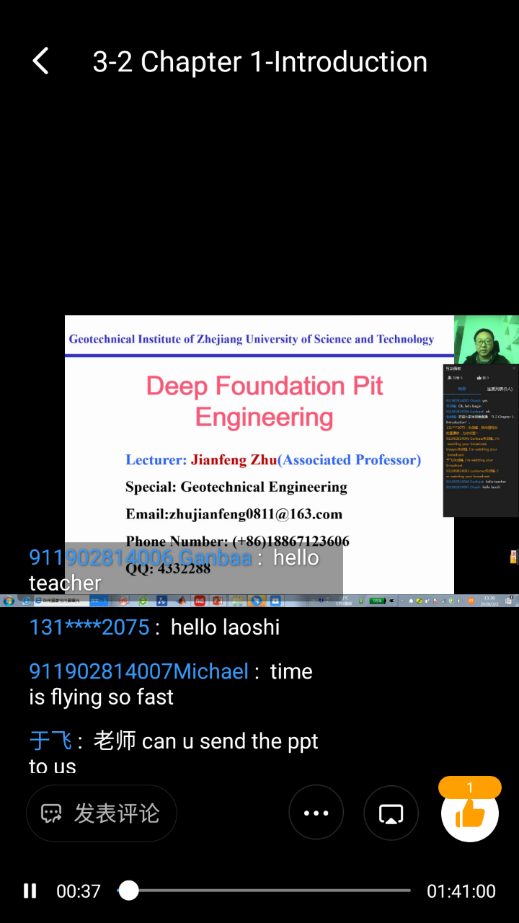Tap the screen cast icon

391,813
